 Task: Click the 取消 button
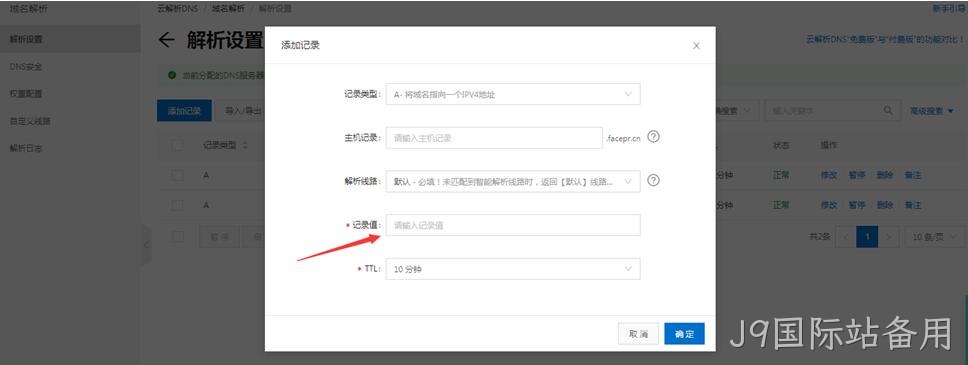[638, 334]
